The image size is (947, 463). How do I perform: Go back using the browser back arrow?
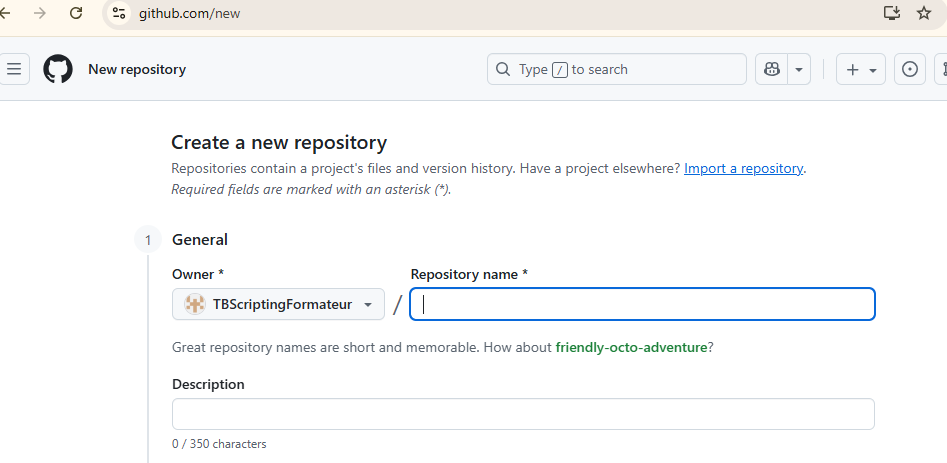5,13
